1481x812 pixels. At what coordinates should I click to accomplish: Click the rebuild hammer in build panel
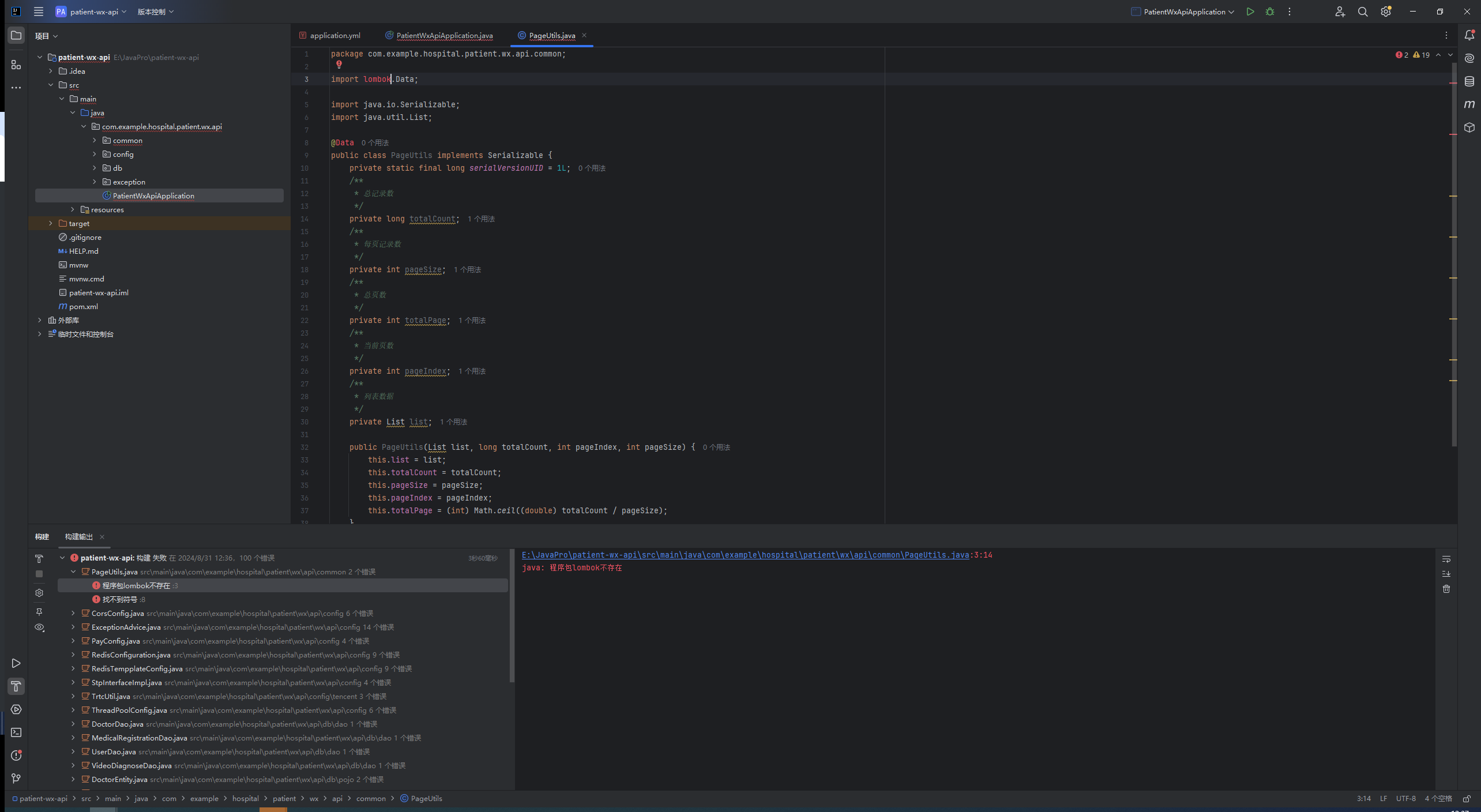point(39,559)
